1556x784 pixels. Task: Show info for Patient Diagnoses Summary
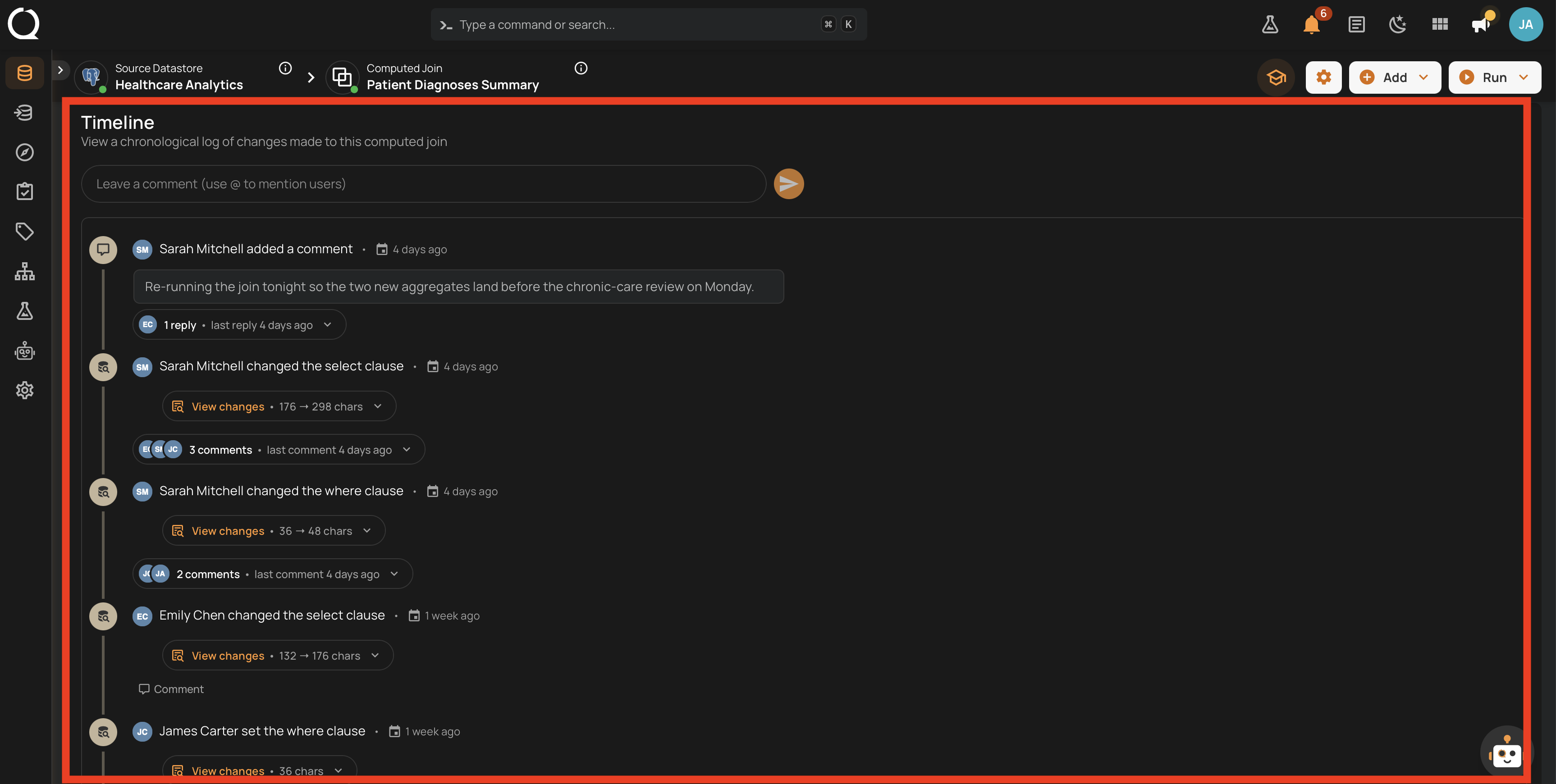(x=581, y=68)
